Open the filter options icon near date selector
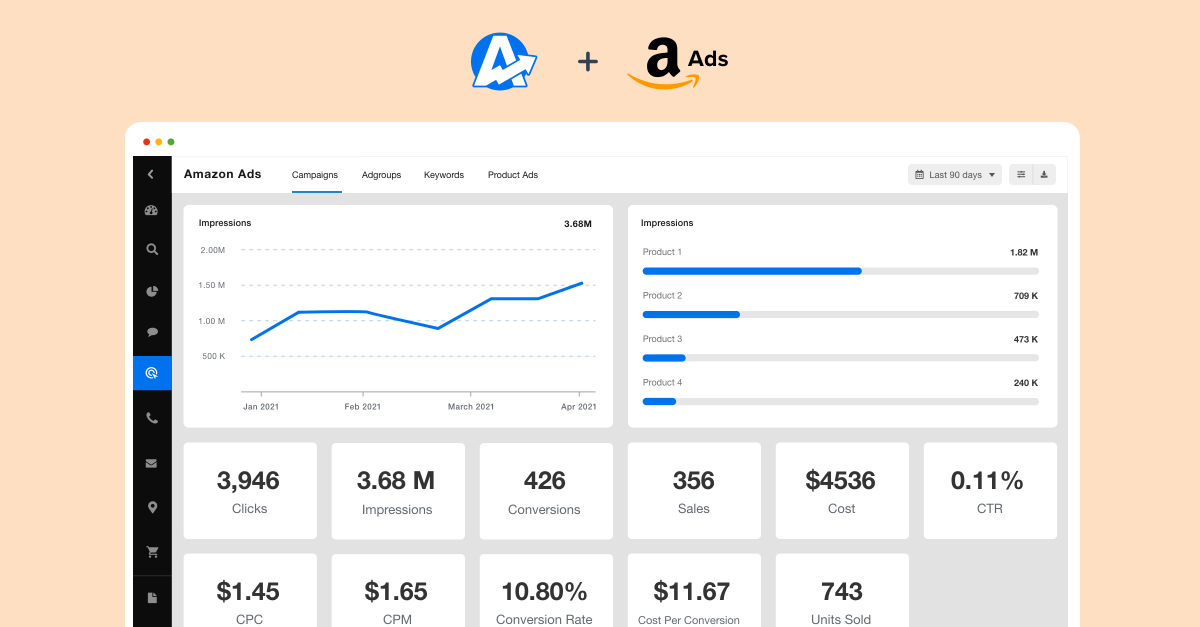Screen dimensions: 1200x627 [x=1020, y=174]
